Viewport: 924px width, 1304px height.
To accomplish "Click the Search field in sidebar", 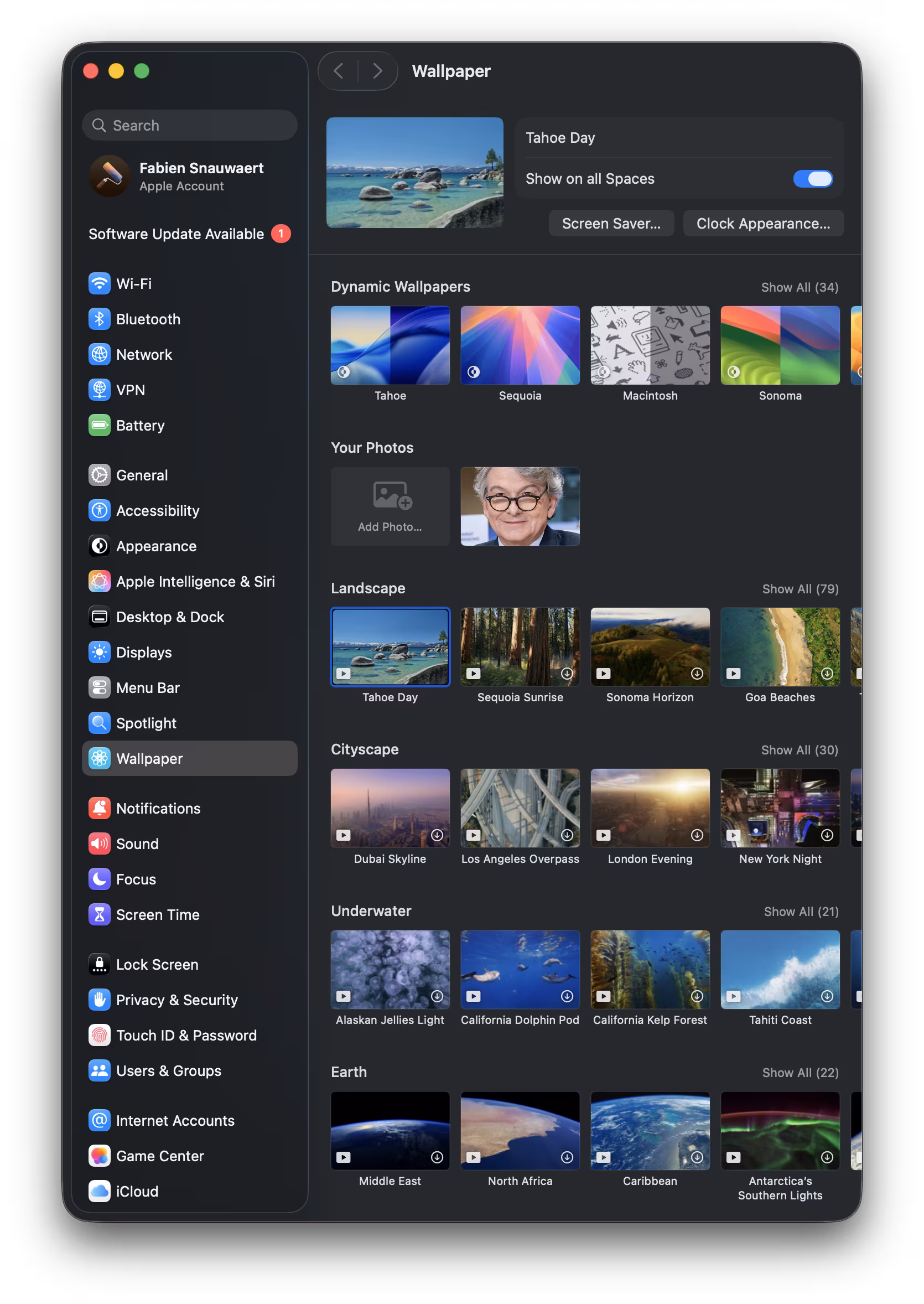I will pos(189,125).
